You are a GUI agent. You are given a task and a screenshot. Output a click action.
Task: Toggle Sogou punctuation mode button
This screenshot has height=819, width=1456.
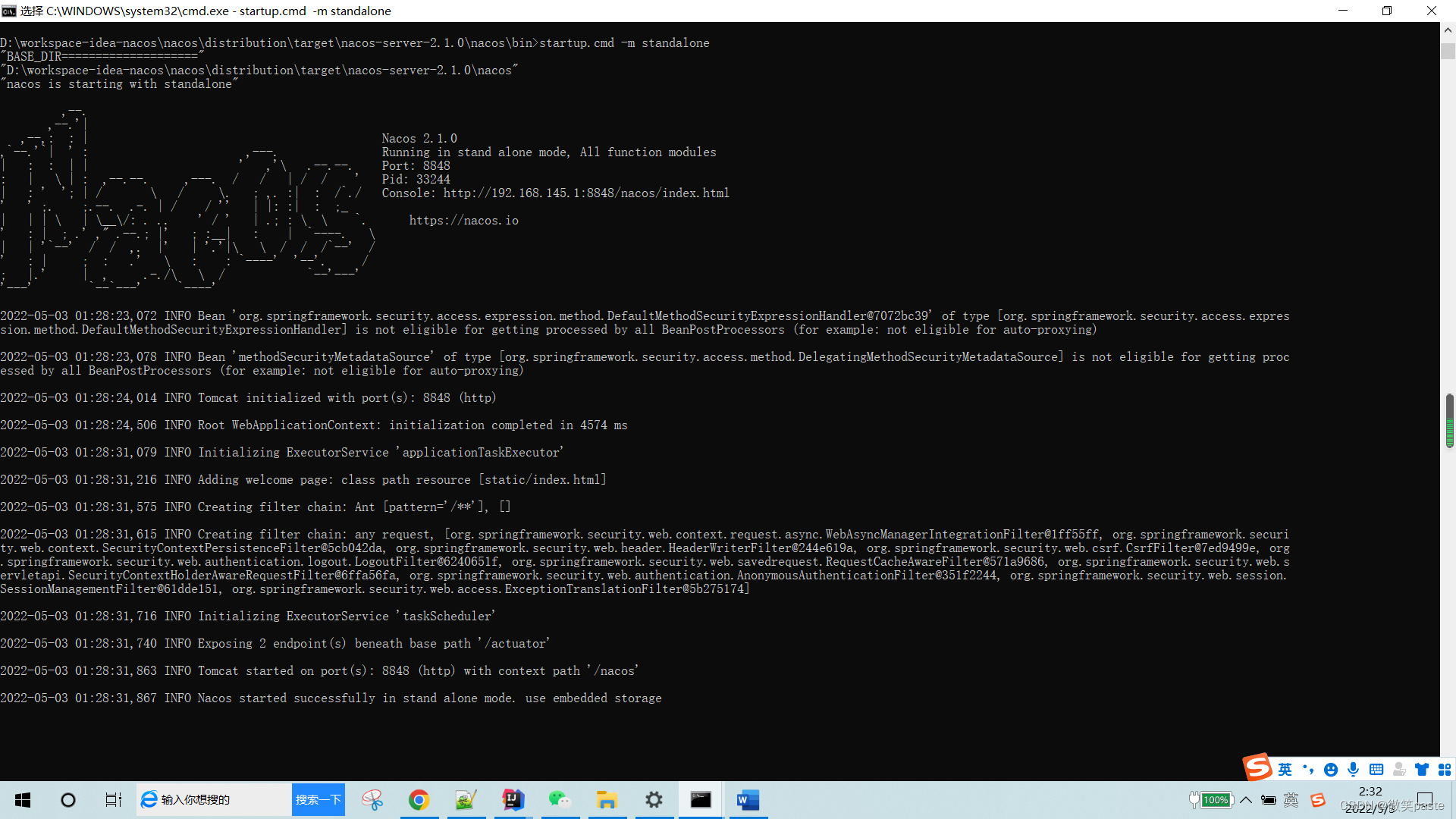click(1308, 770)
